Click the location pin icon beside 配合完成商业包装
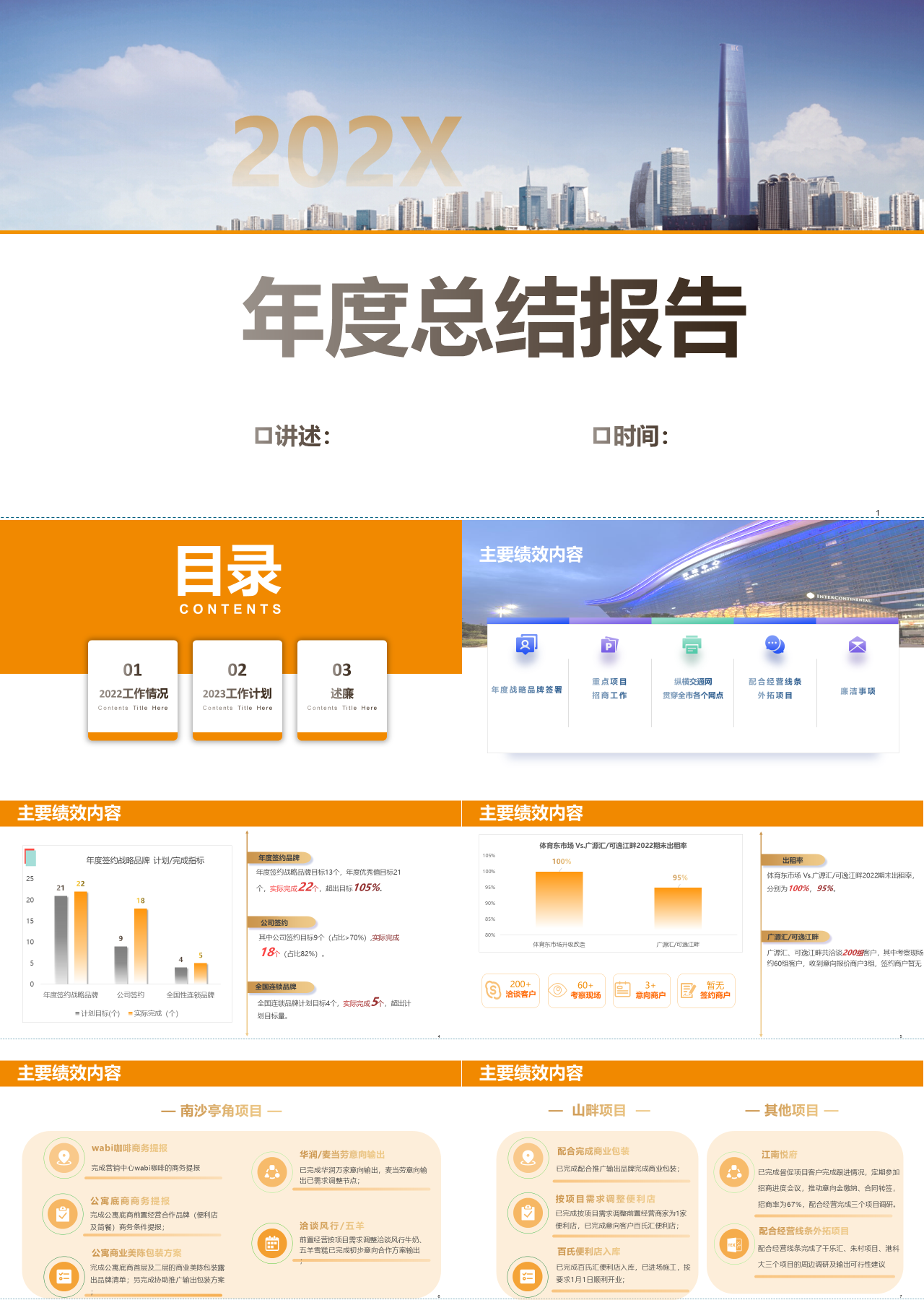The width and height of the screenshot is (924, 1300). pyautogui.click(x=528, y=1158)
